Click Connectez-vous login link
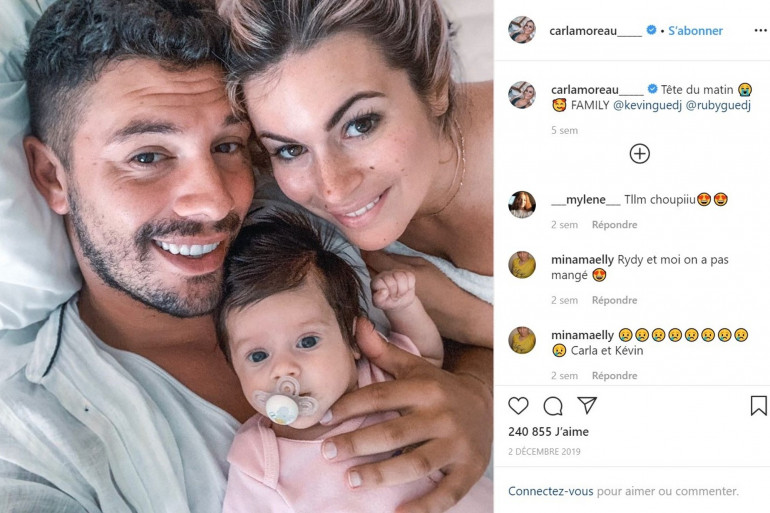The height and width of the screenshot is (513, 770). tap(550, 491)
